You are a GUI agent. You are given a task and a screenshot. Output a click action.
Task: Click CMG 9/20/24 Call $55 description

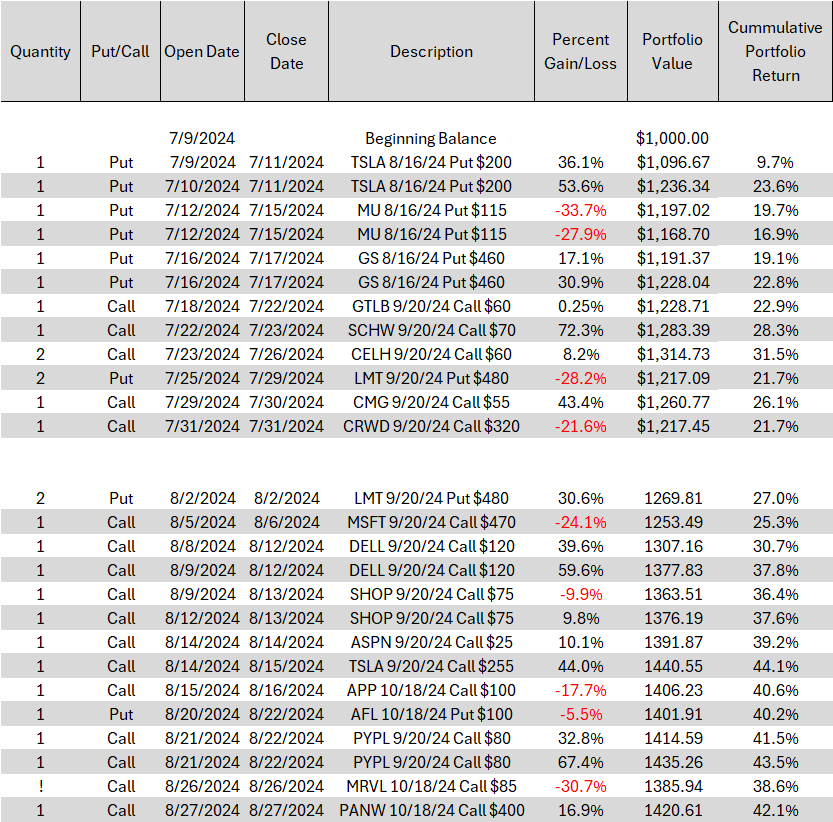pos(431,402)
